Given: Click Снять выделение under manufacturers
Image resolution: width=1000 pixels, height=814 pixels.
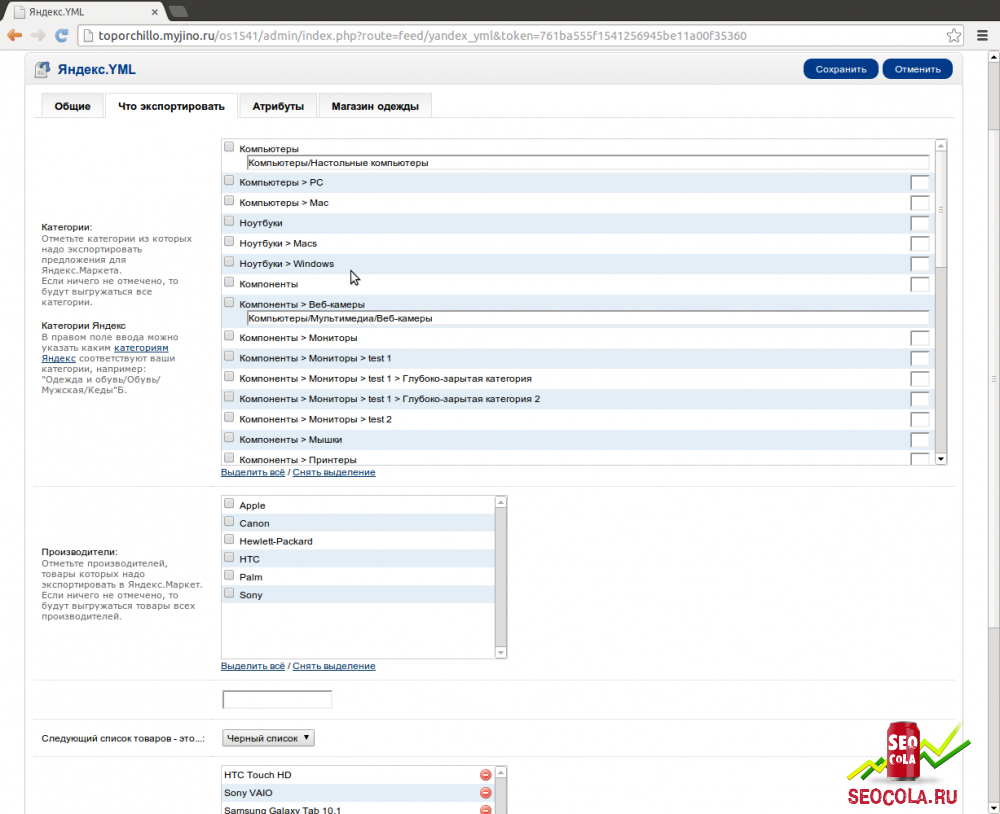Looking at the screenshot, I should click(334, 666).
